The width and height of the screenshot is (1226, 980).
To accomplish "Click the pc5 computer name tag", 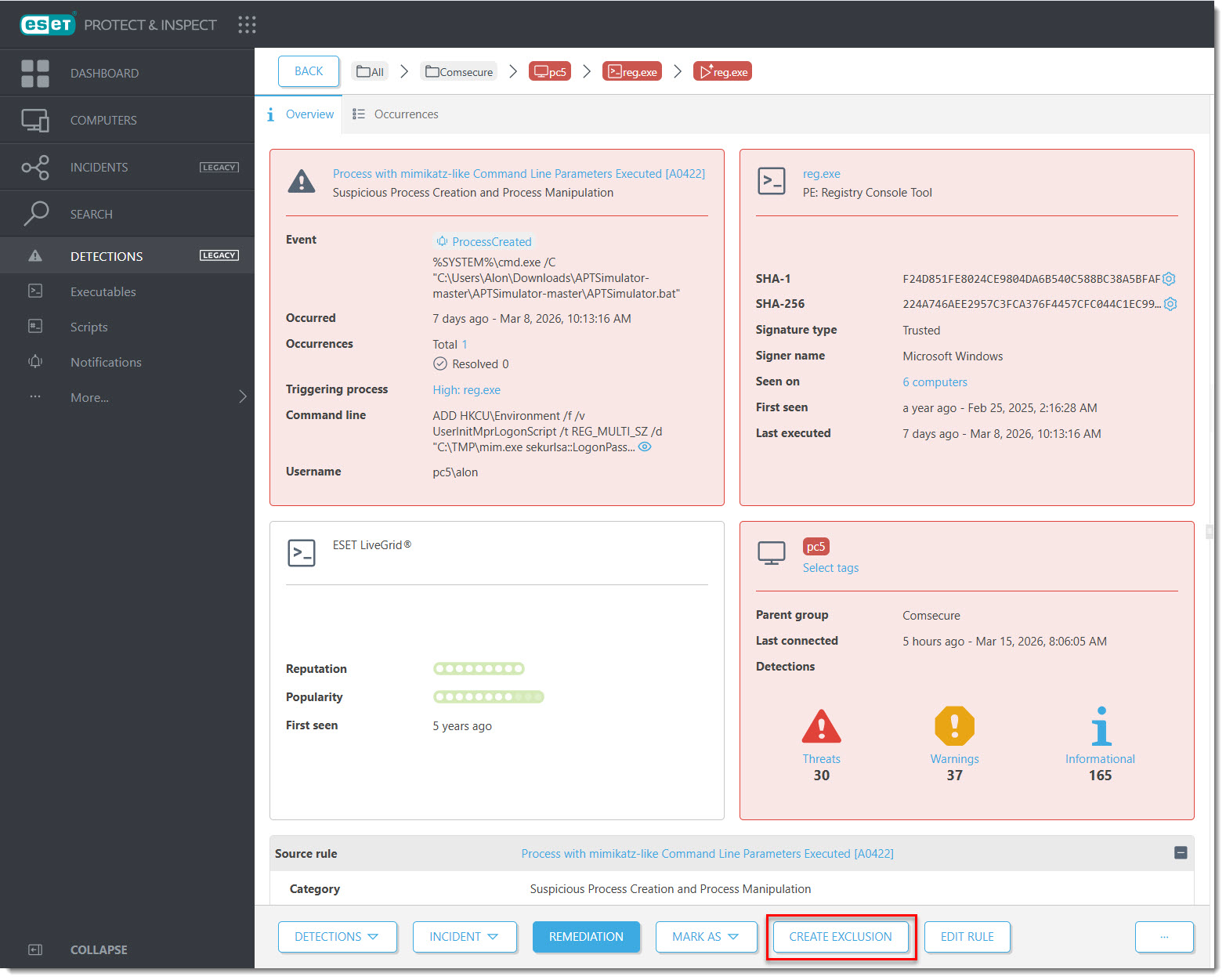I will 816,547.
